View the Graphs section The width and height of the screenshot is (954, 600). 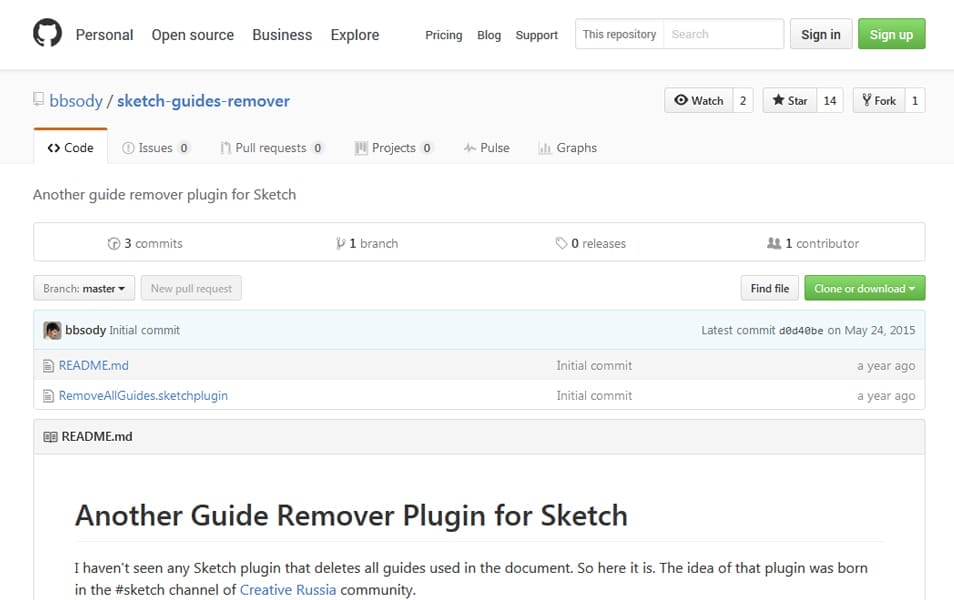point(545,147)
